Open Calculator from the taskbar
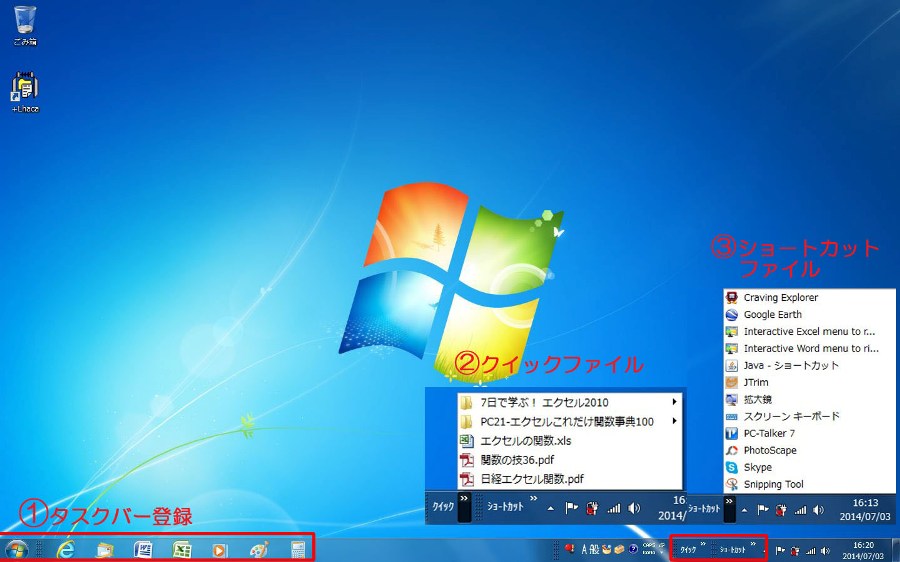This screenshot has height=562, width=900. coord(297,550)
